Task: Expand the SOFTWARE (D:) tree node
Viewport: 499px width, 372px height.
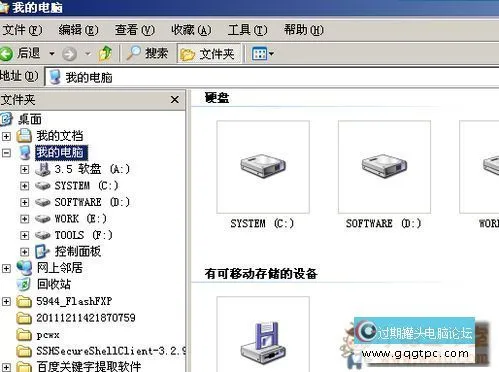Action: [24, 202]
